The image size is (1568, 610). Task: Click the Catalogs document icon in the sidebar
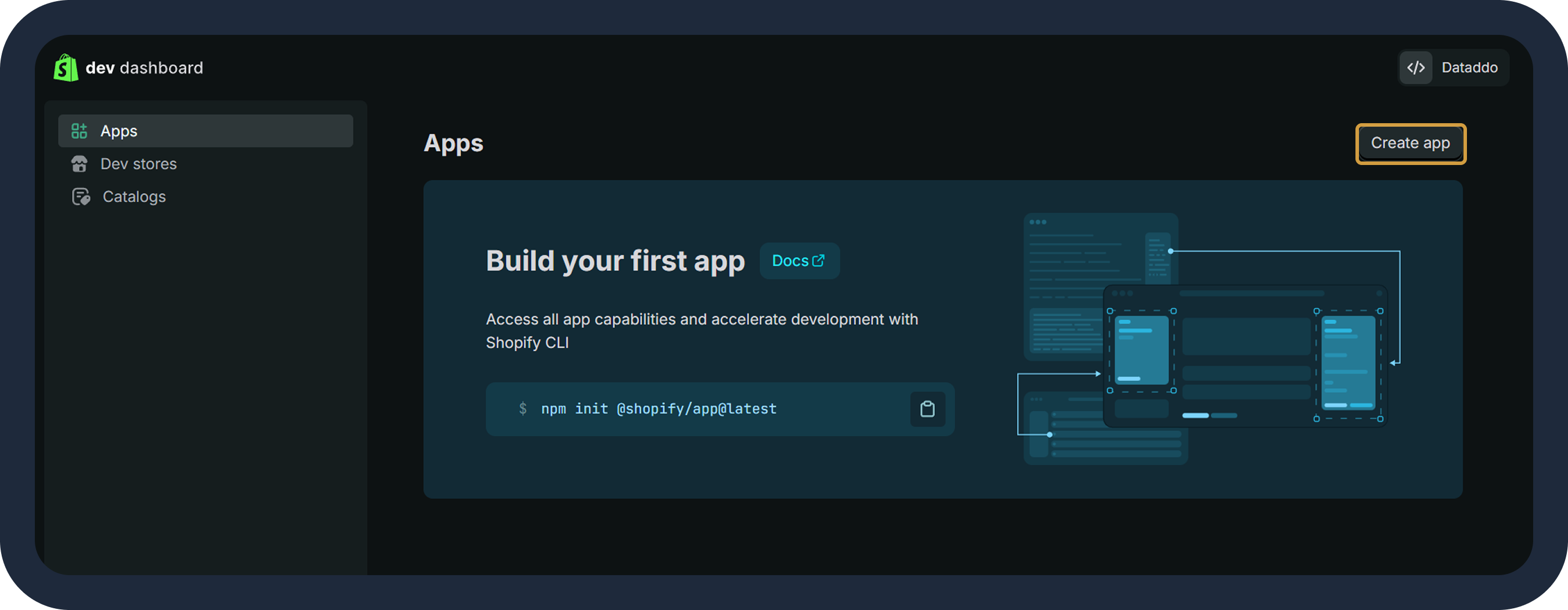(81, 196)
